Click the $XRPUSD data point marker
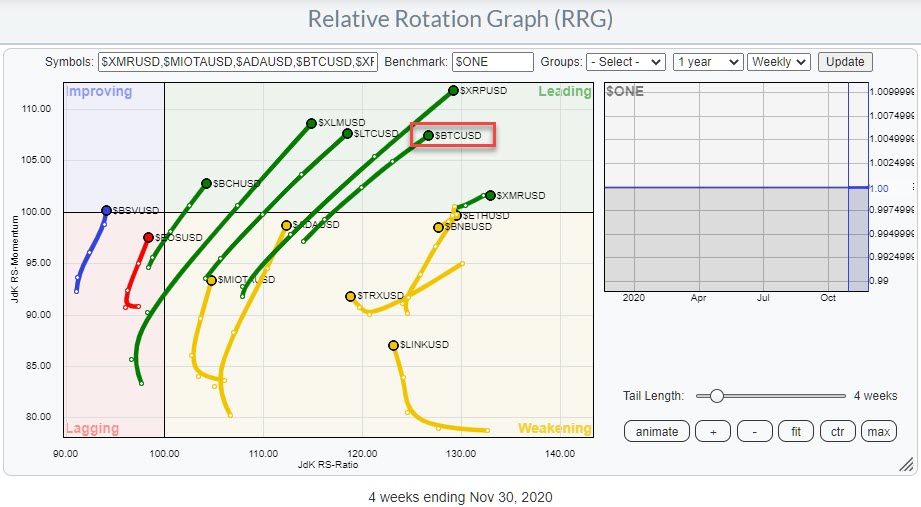The width and height of the screenshot is (921, 507). tap(453, 91)
